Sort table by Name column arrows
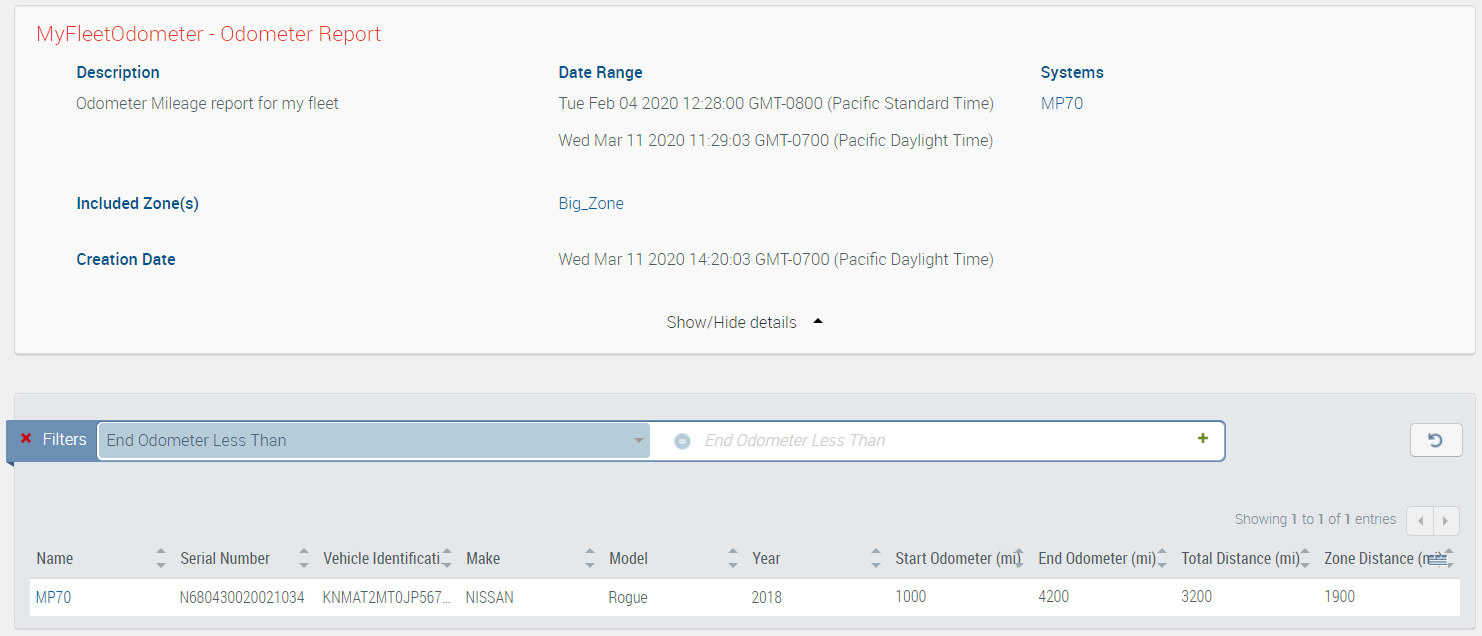Viewport: 1482px width, 636px height. [x=161, y=559]
